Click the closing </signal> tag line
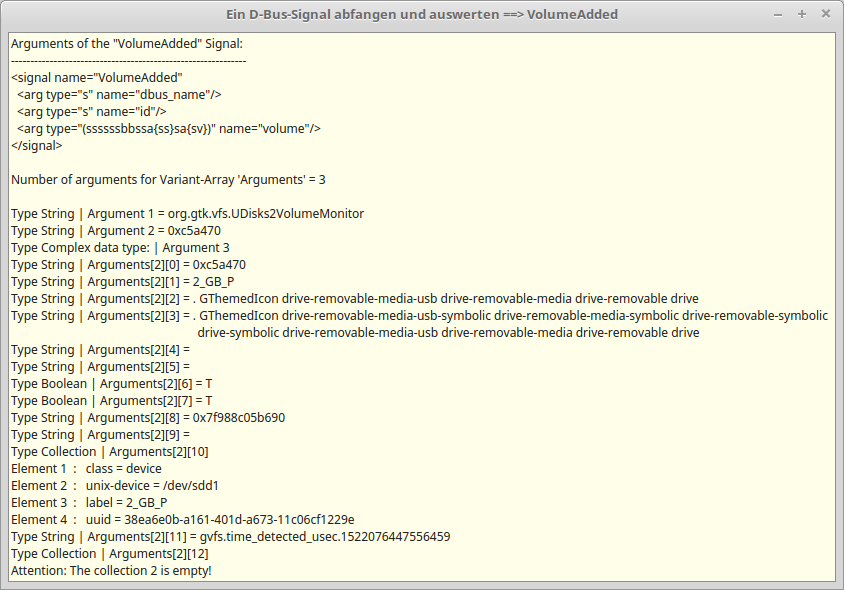 (36, 146)
